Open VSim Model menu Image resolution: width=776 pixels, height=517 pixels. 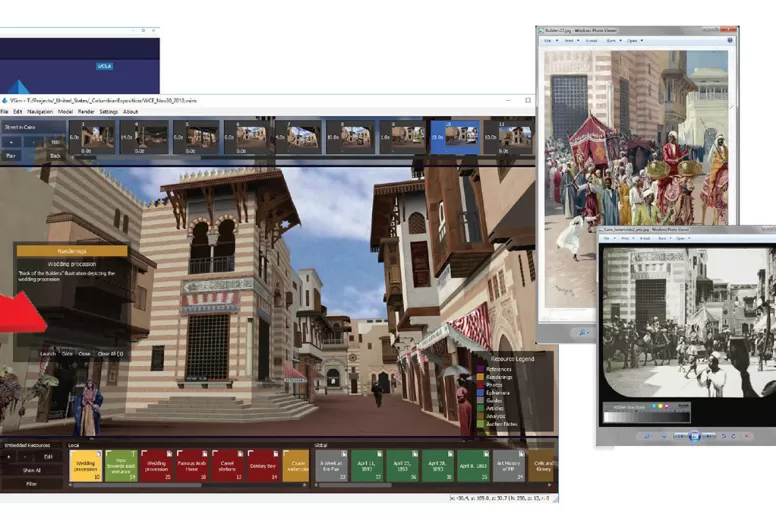pos(65,112)
